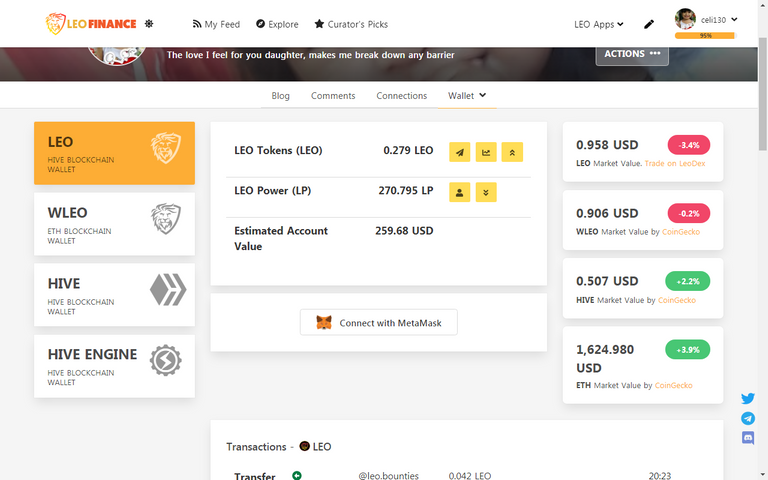Open the Telegram icon
This screenshot has width=768, height=480.
(747, 418)
